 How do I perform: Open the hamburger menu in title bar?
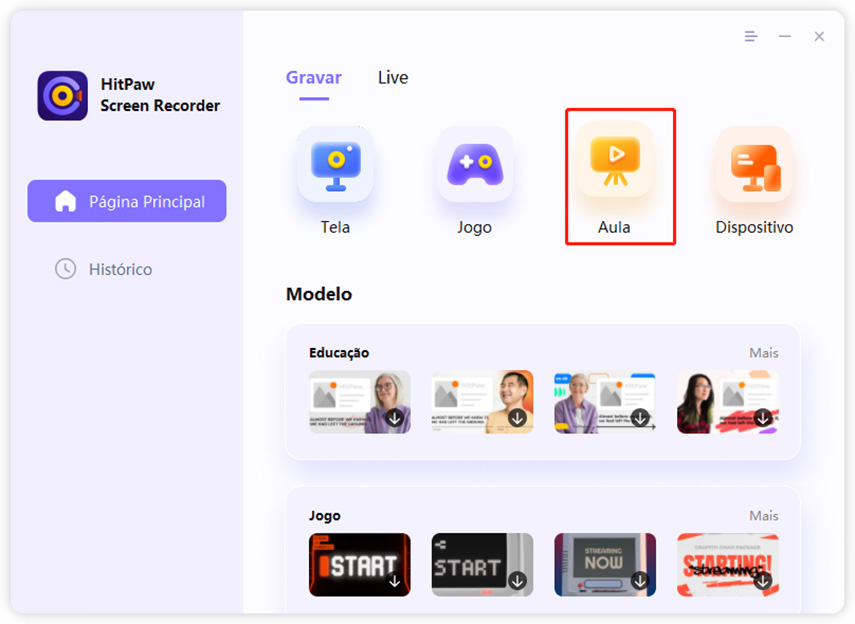pyautogui.click(x=751, y=37)
